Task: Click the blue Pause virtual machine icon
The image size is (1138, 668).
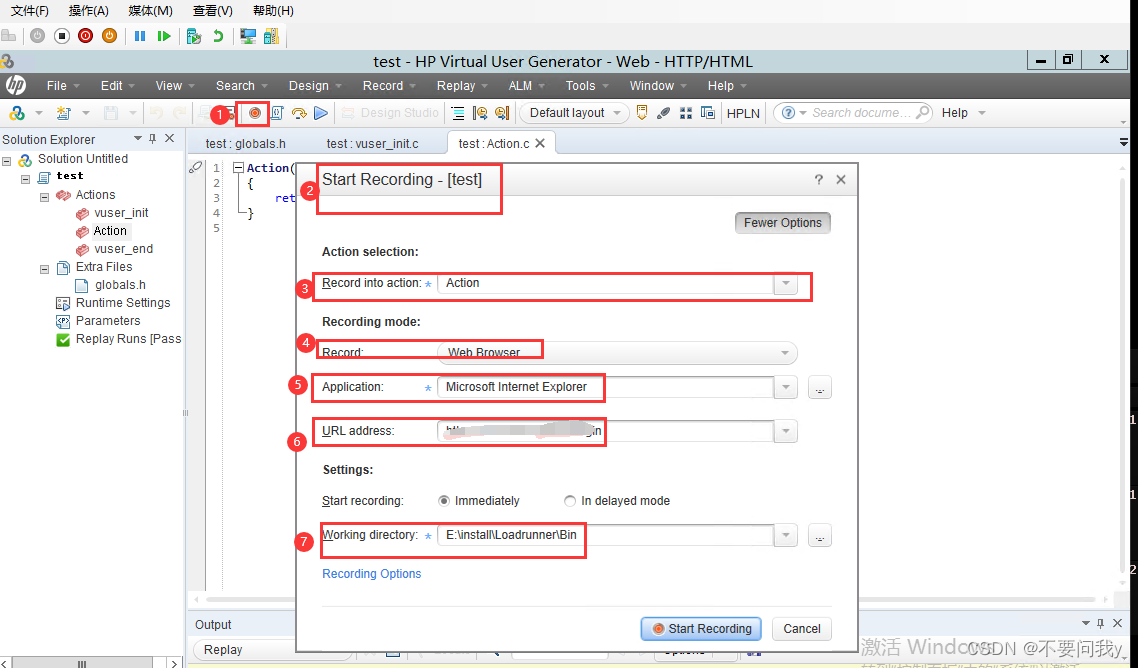Action: pyautogui.click(x=140, y=36)
